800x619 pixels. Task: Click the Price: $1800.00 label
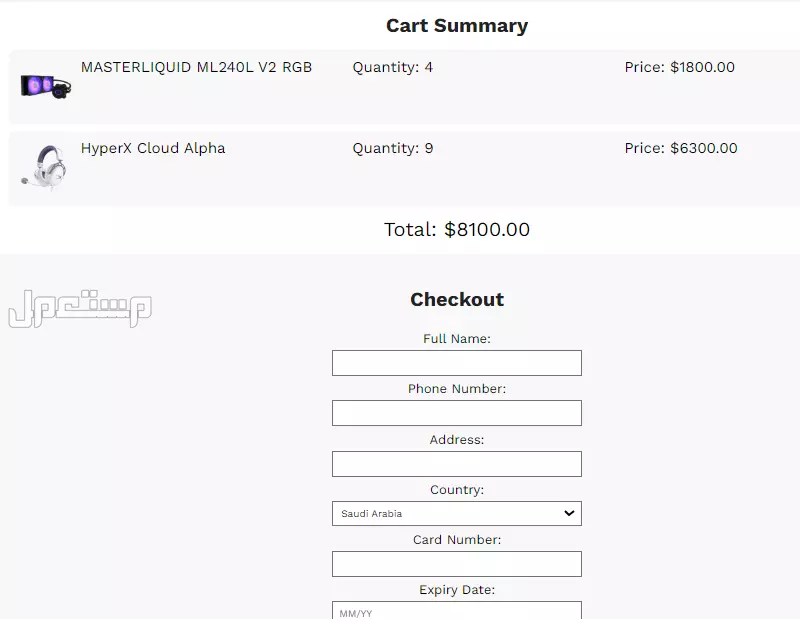(679, 67)
